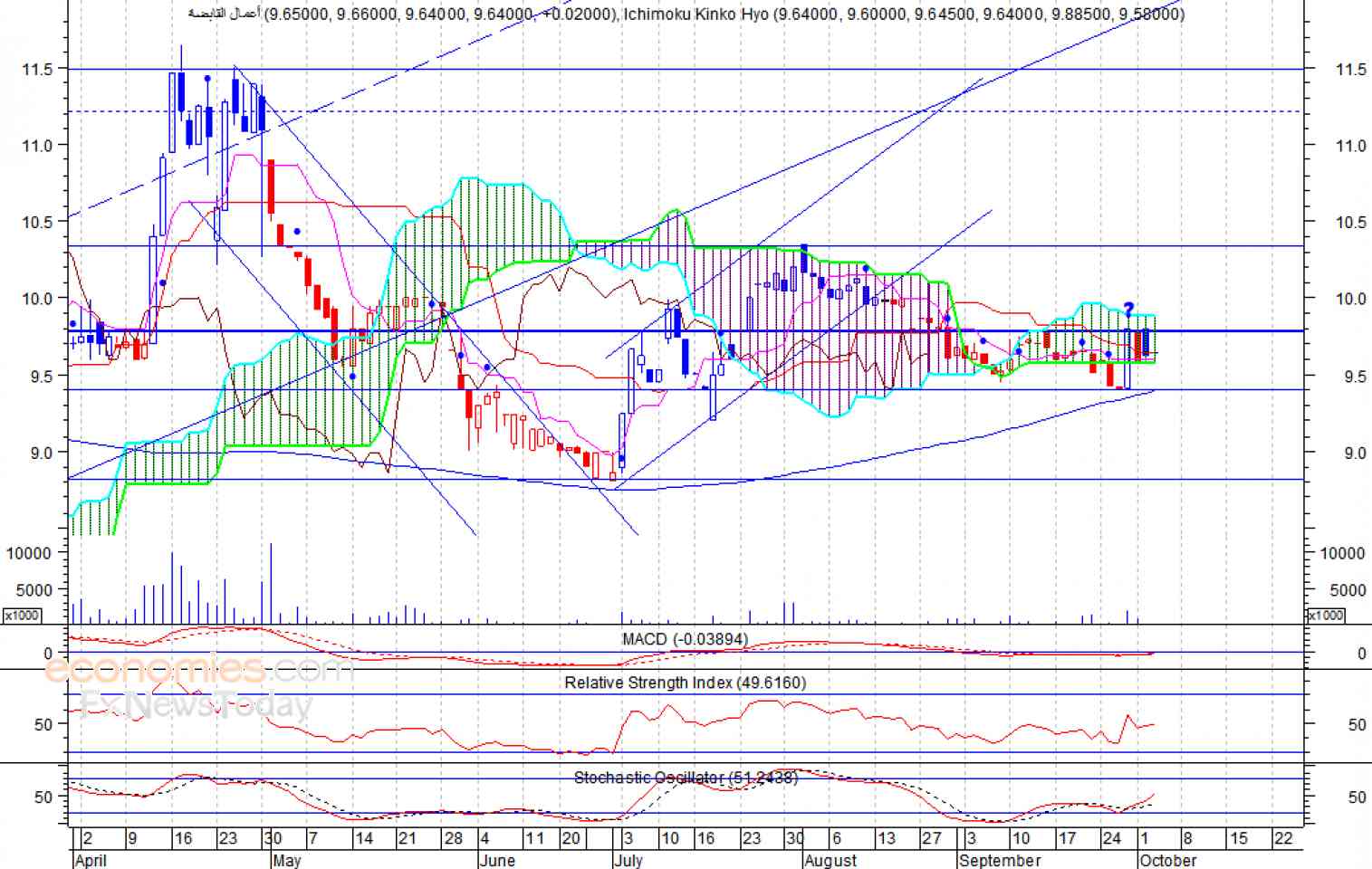
Task: Click date label 8 in October
Action: [x=1187, y=838]
